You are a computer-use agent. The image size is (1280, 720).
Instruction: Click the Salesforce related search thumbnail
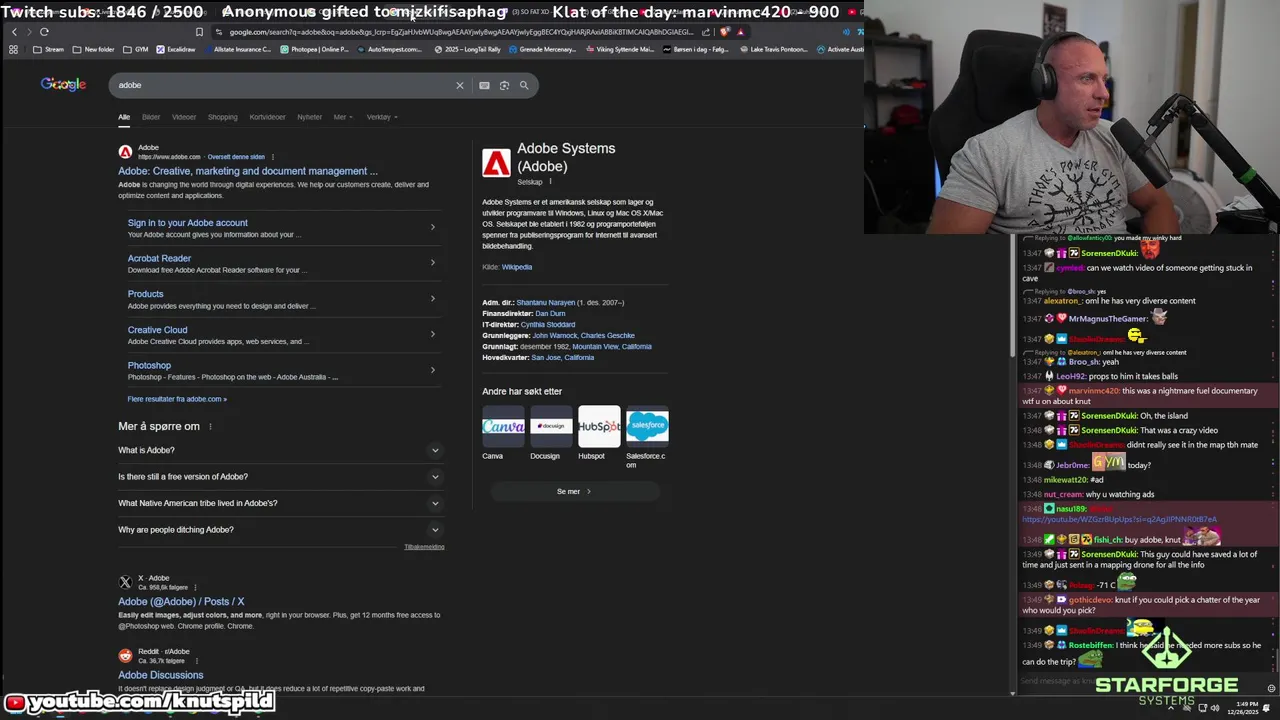(647, 426)
